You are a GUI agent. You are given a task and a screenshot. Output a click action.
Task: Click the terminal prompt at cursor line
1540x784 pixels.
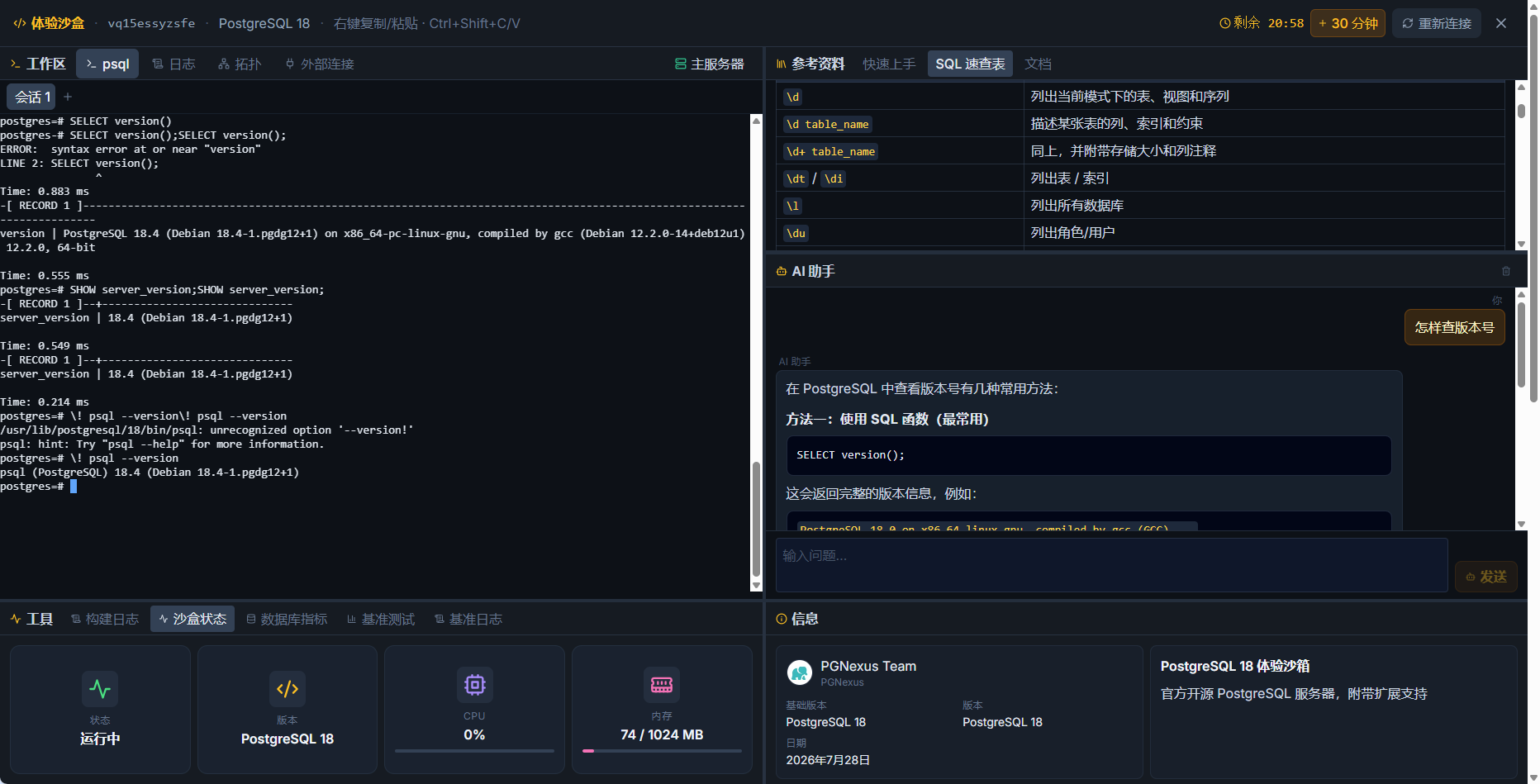(38, 487)
